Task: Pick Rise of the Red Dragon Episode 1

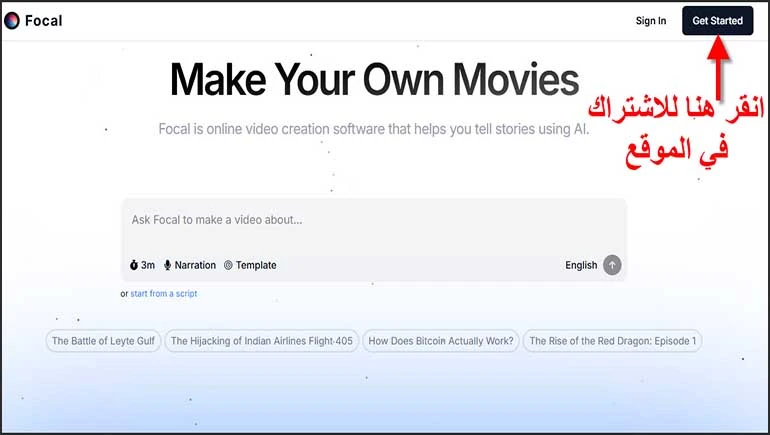Action: (x=612, y=341)
